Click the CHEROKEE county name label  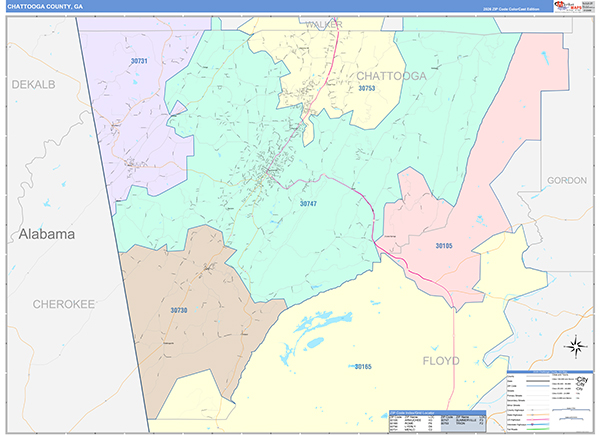pyautogui.click(x=64, y=305)
